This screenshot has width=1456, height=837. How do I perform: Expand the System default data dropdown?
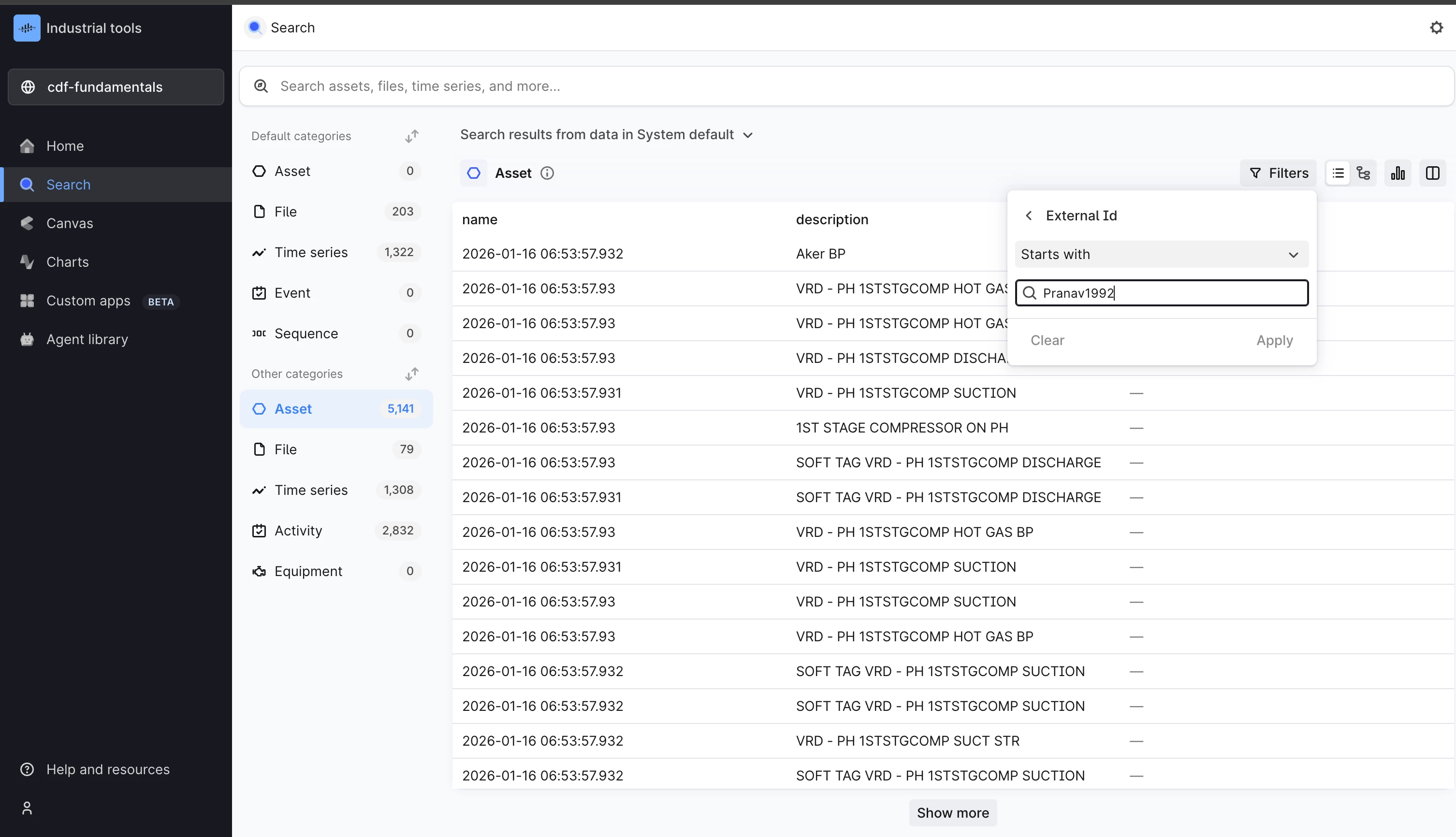click(x=747, y=135)
